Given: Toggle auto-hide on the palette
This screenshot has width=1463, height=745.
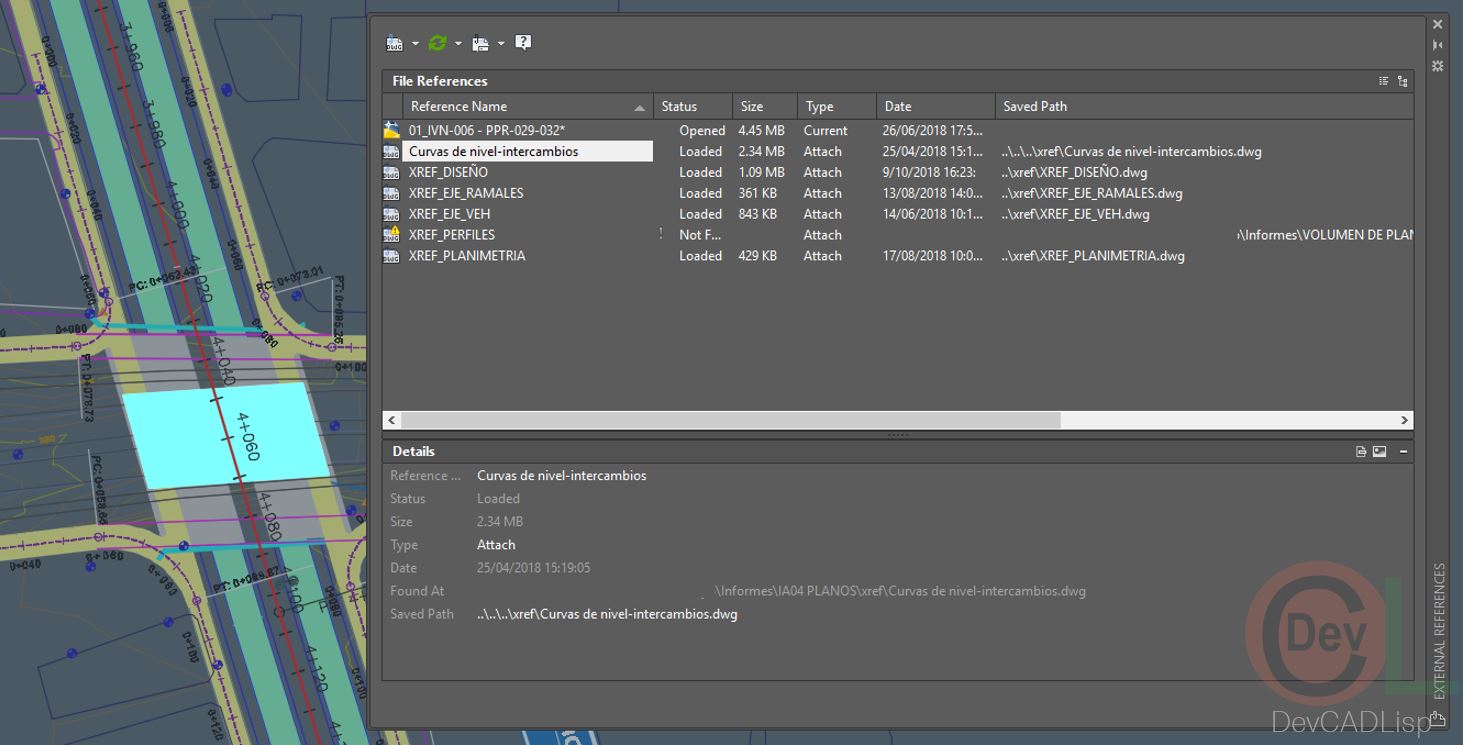Looking at the screenshot, I should (x=1438, y=45).
